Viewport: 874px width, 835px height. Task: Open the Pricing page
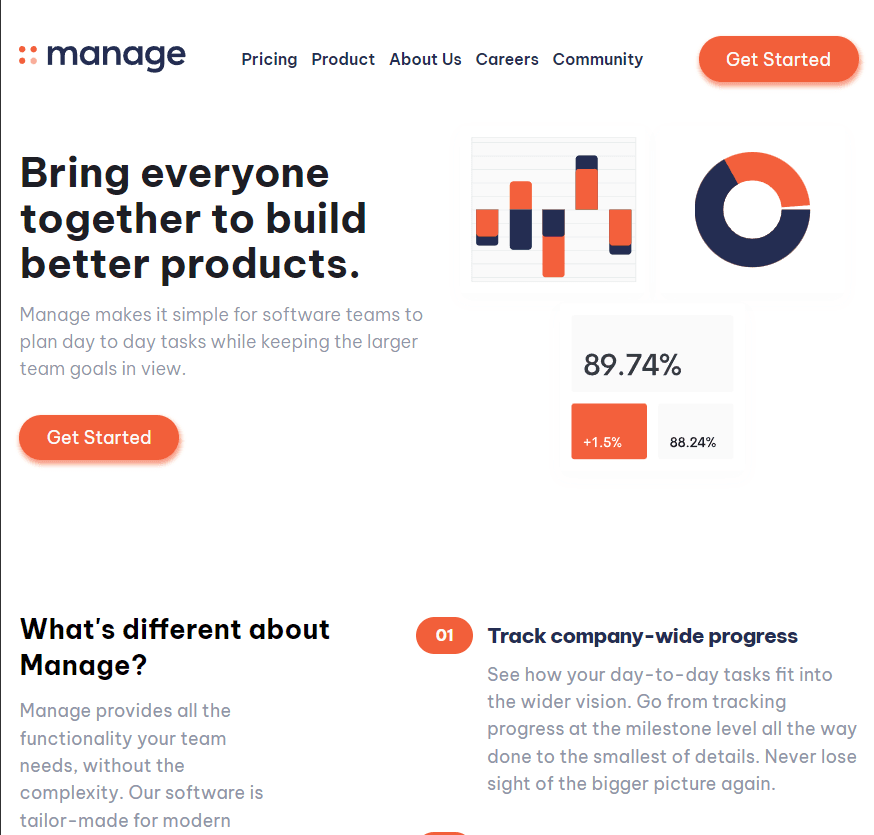click(269, 59)
